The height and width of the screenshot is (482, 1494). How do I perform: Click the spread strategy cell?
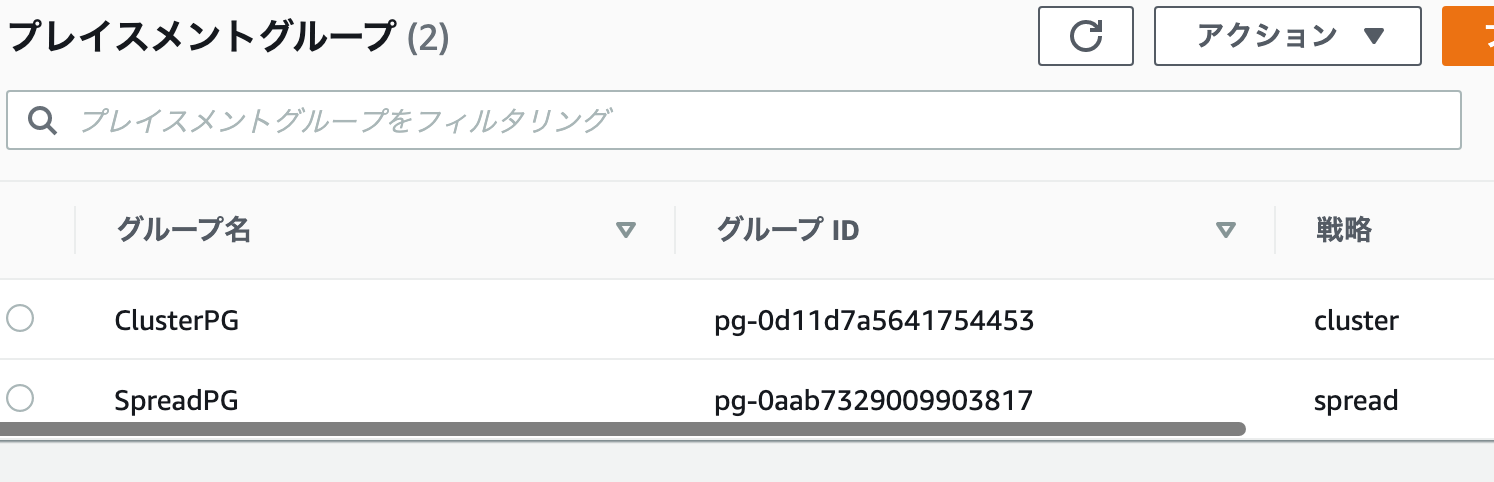(x=1356, y=402)
